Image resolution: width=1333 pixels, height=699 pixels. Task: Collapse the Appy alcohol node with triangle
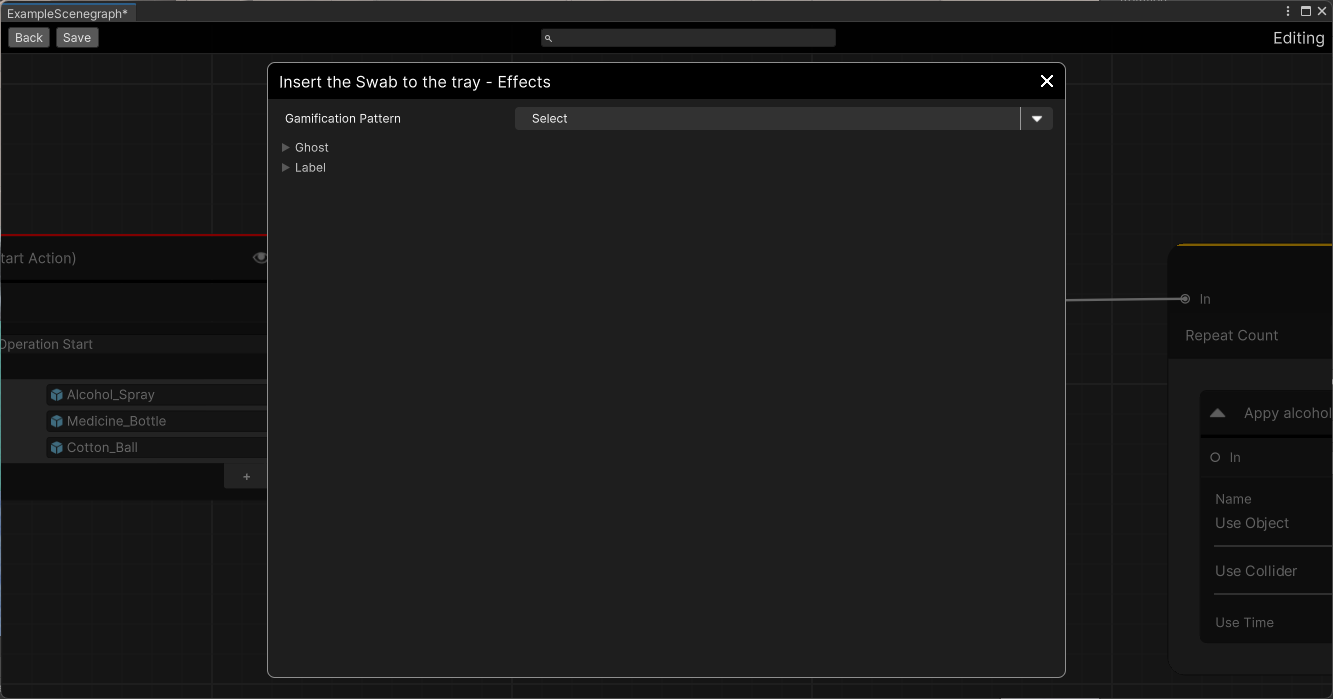click(x=1217, y=413)
